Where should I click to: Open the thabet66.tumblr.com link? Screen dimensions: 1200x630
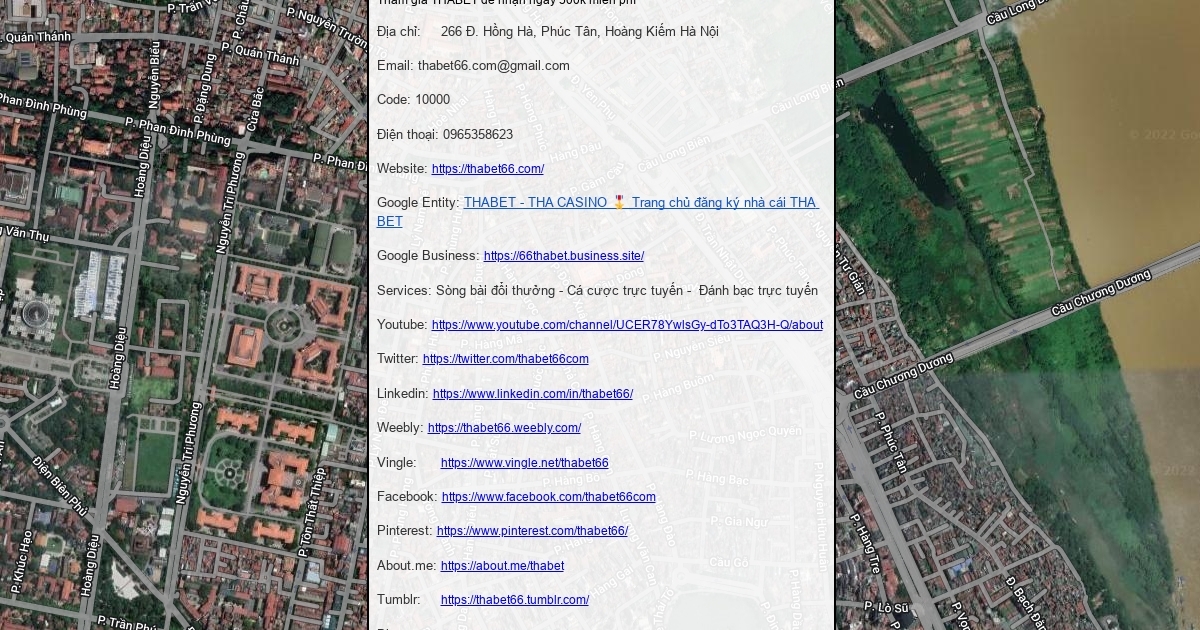pyautogui.click(x=514, y=600)
